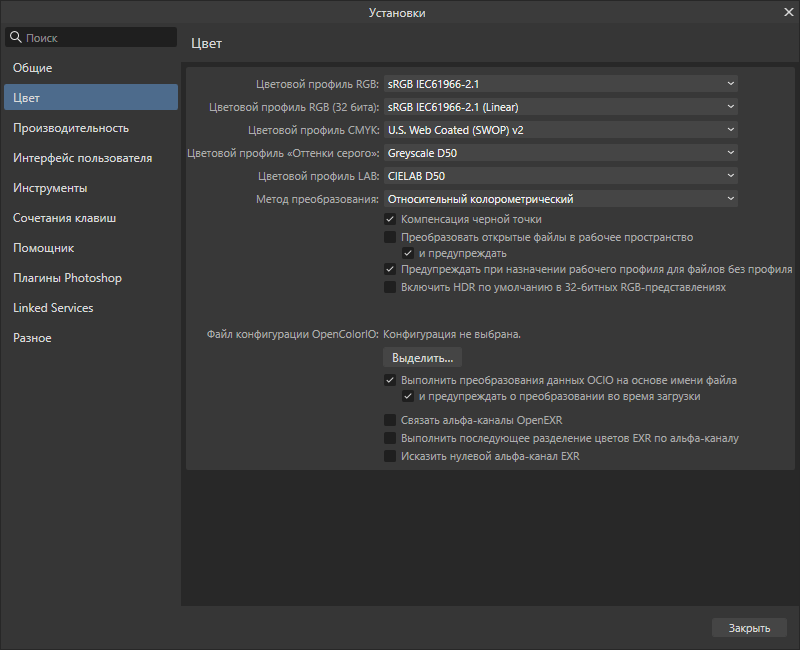Switch to Производительность section
Screen dimensions: 800x650
tap(71, 128)
